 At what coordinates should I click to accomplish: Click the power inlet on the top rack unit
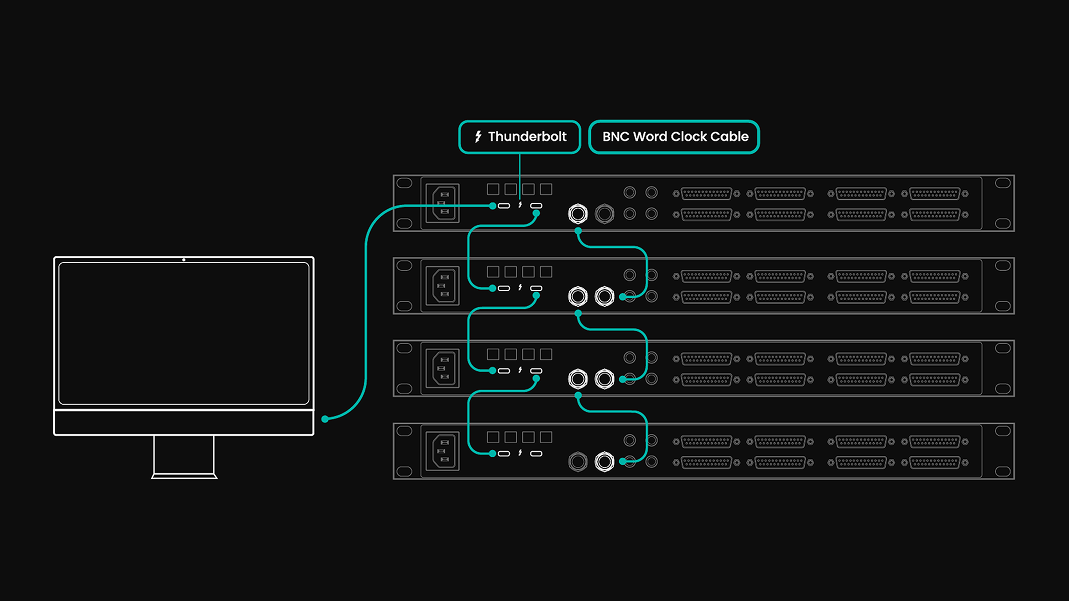[x=442, y=203]
